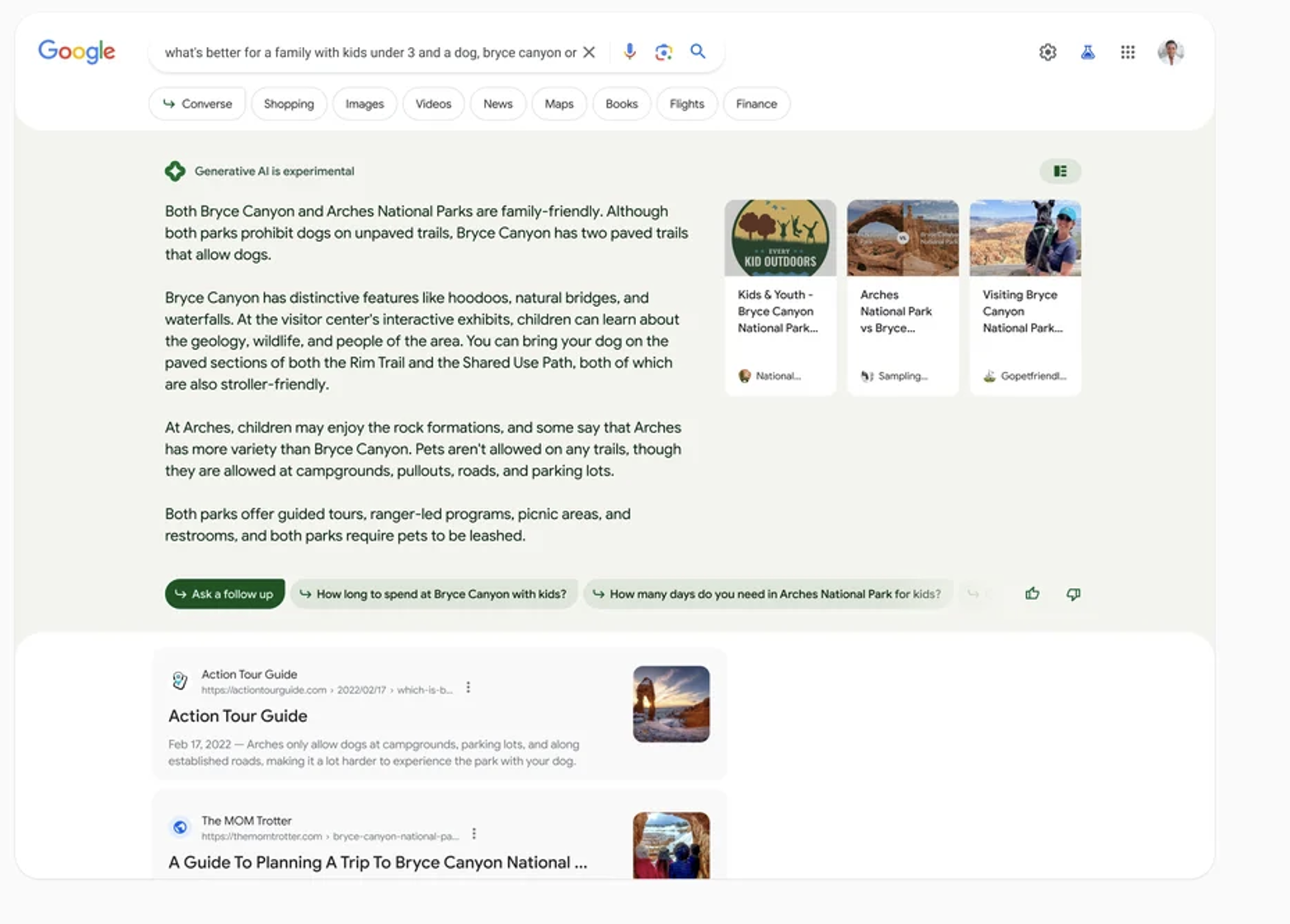Click the magnifying glass search icon

click(698, 51)
